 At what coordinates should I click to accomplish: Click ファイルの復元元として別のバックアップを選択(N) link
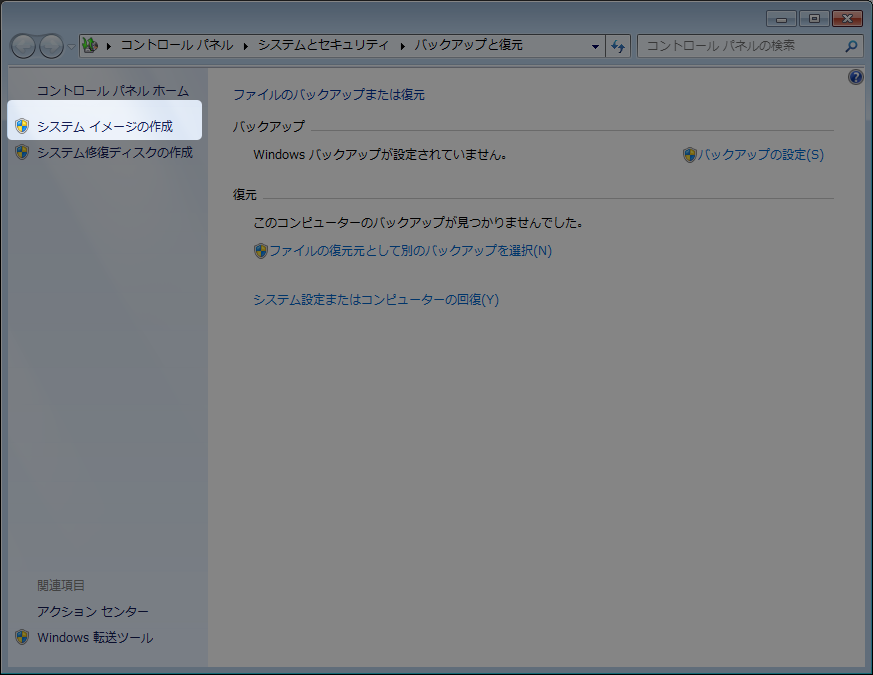click(x=410, y=251)
